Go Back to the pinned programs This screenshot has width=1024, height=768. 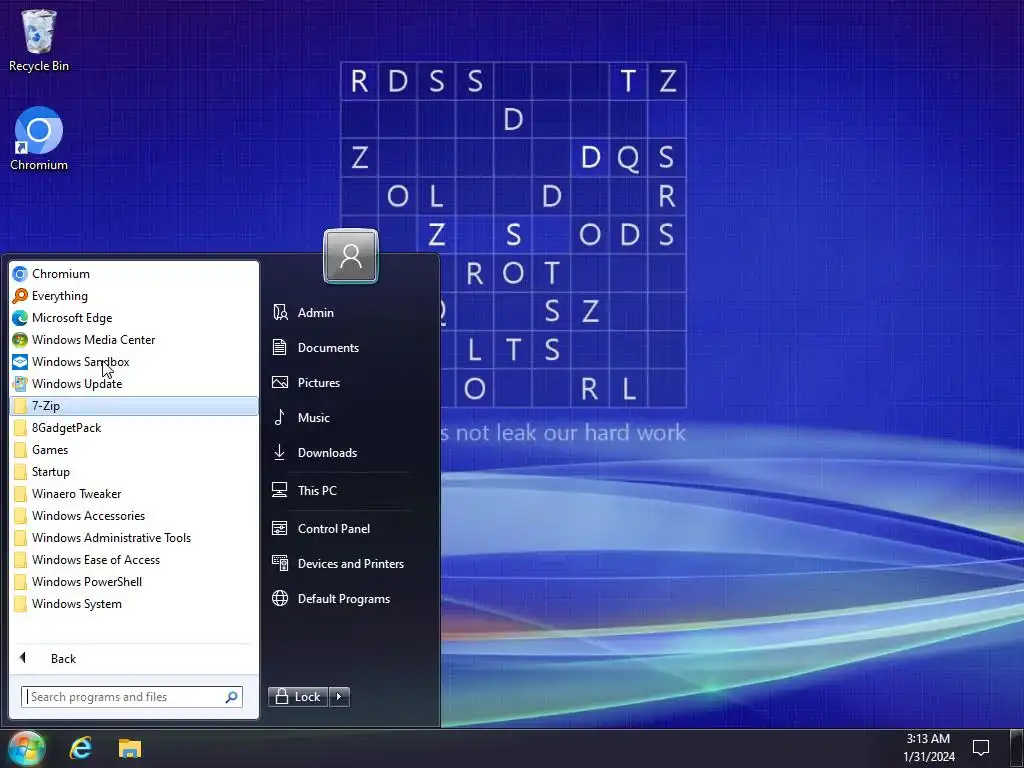click(x=134, y=658)
